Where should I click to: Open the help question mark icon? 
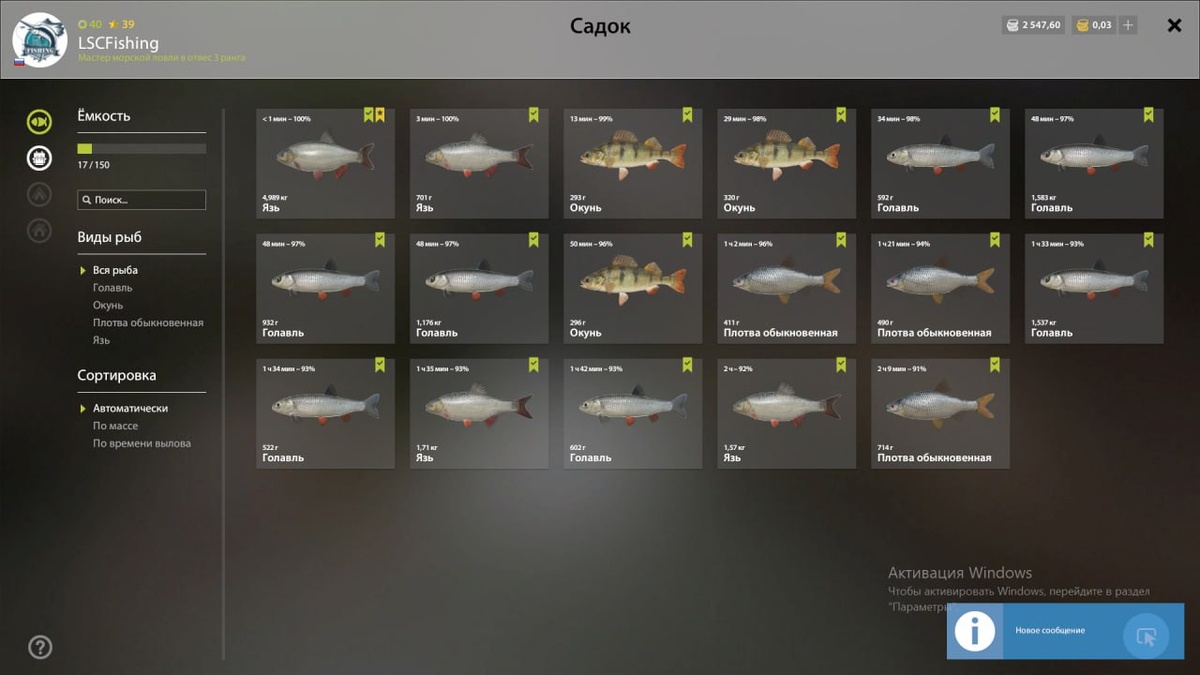tap(40, 647)
